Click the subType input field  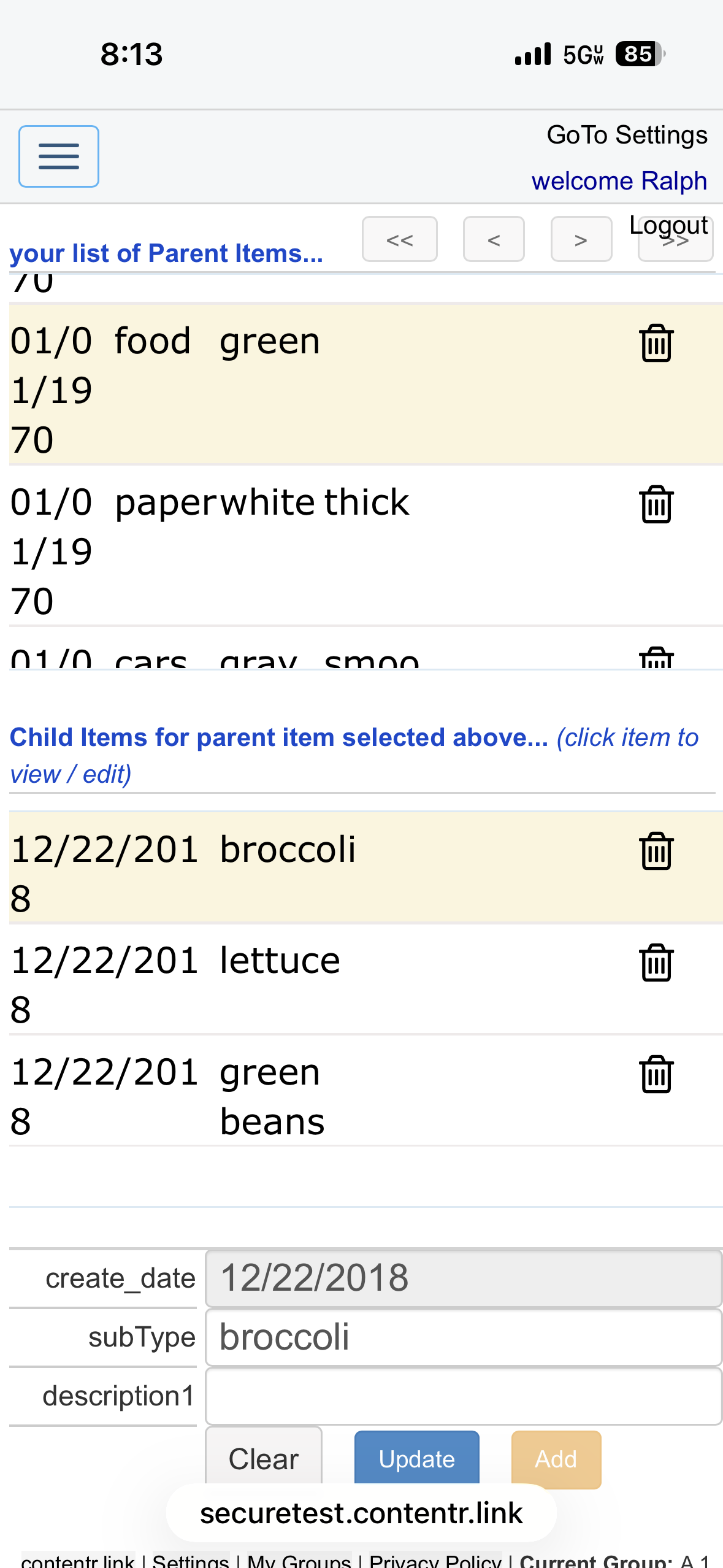(463, 1337)
